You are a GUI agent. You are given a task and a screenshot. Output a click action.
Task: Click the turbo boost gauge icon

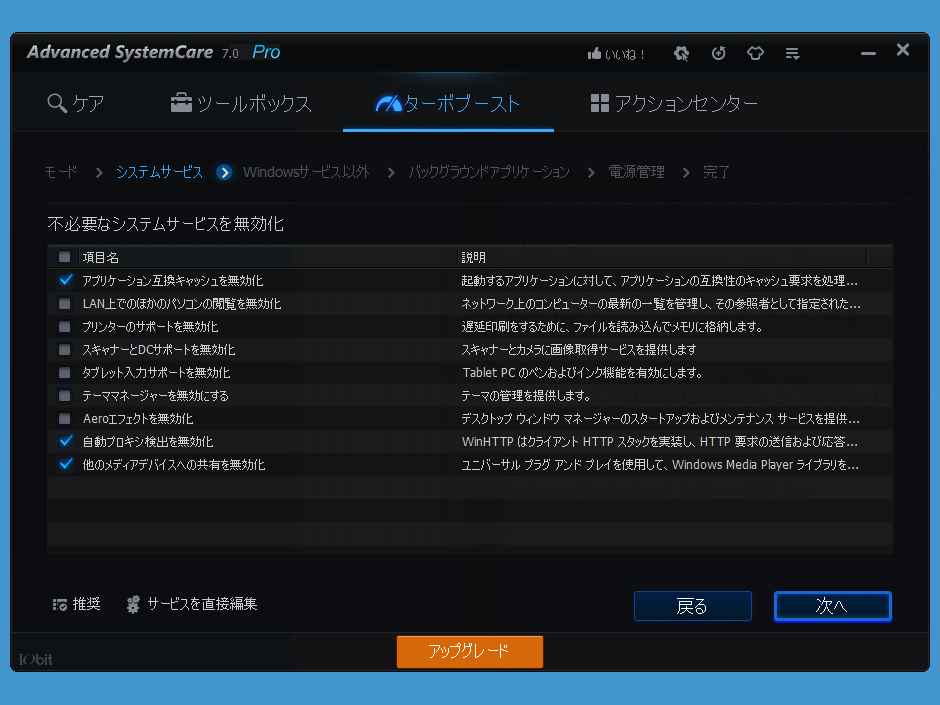(388, 104)
